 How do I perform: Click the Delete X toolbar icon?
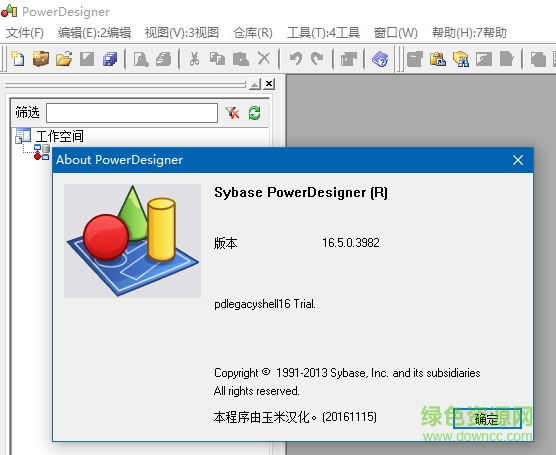pos(263,59)
